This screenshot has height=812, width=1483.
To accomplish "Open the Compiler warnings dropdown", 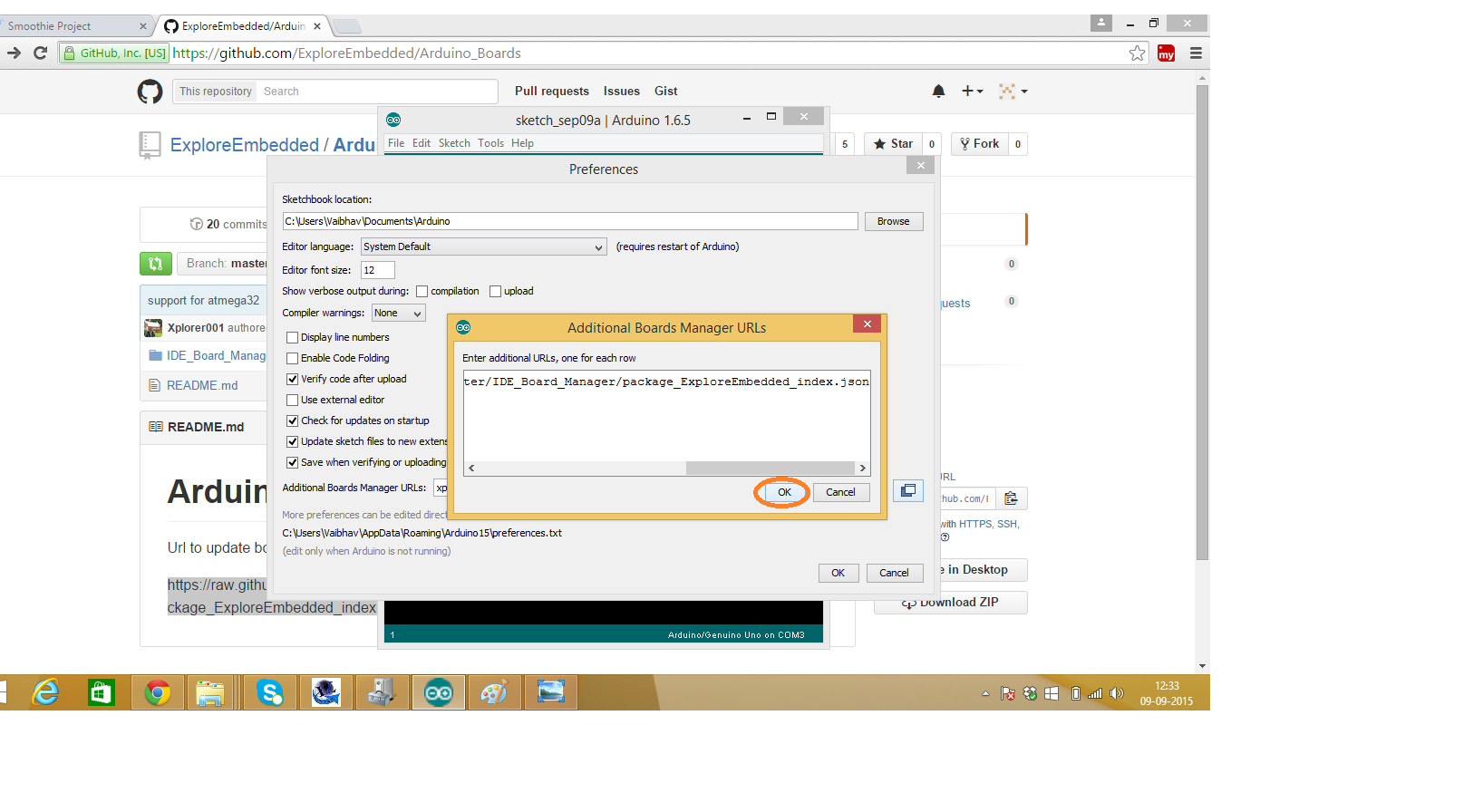I will pos(398,313).
